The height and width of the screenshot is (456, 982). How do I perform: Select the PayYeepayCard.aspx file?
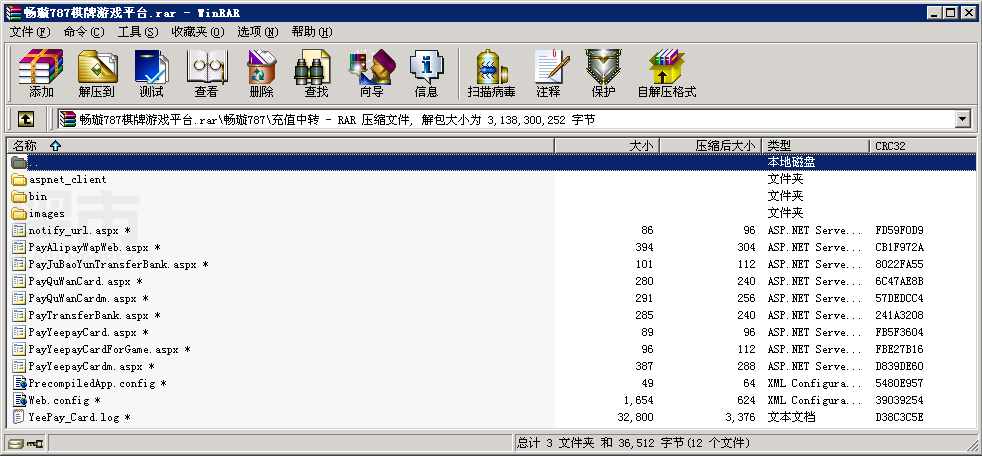pyautogui.click(x=88, y=332)
